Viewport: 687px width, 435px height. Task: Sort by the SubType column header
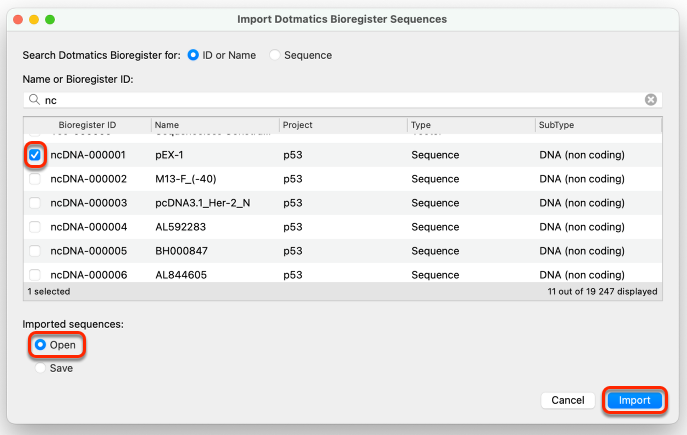(598, 125)
